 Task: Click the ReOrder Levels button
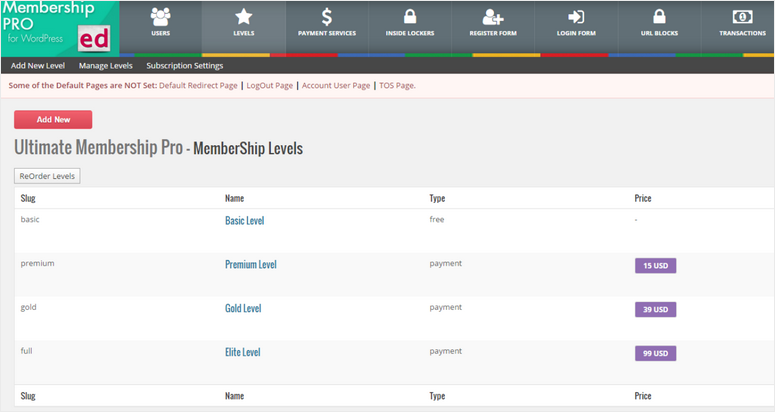[x=47, y=176]
